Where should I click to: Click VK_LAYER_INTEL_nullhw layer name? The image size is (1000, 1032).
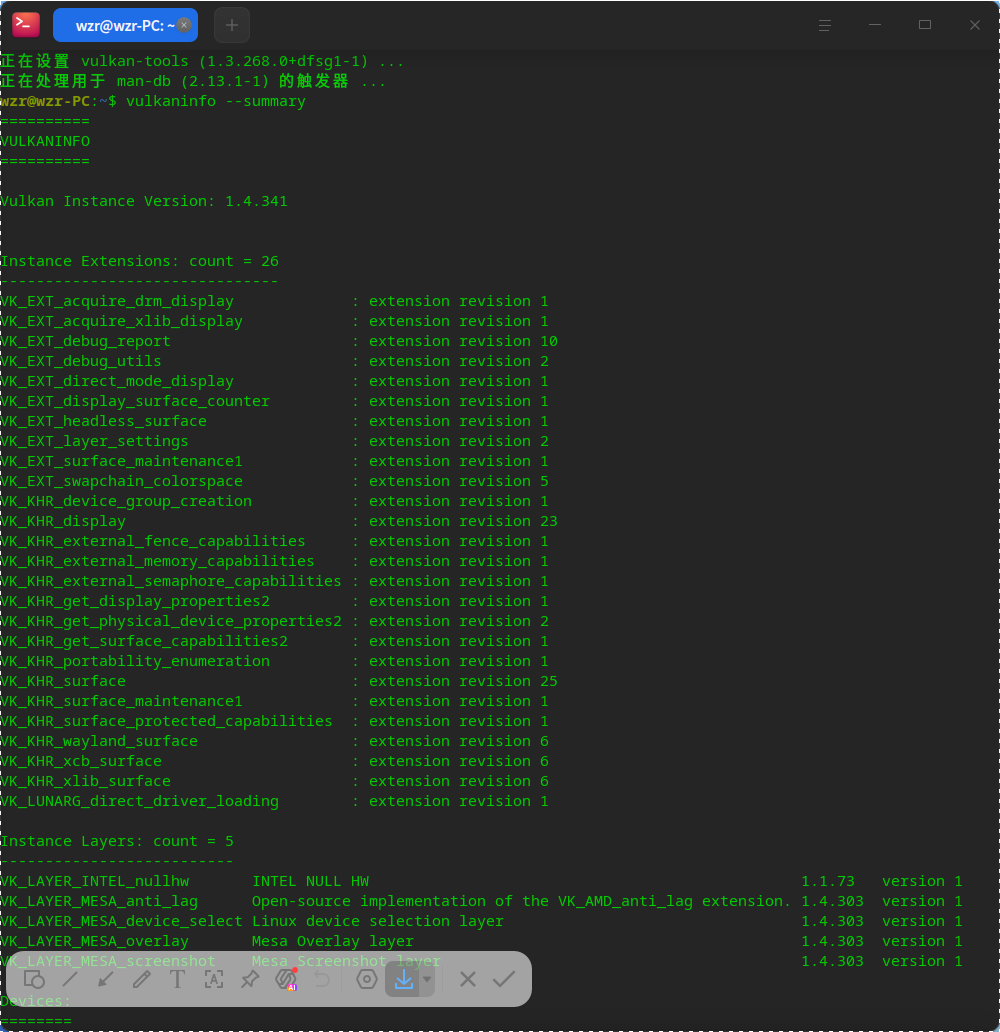pos(95,881)
